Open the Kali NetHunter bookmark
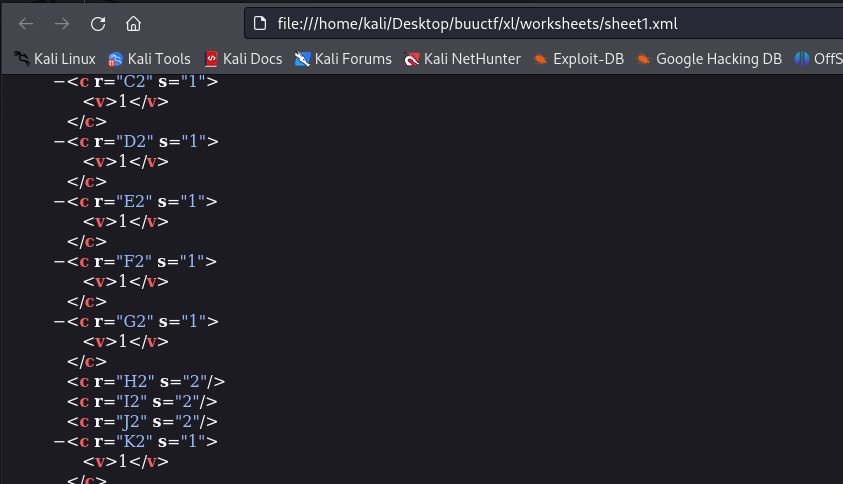The height and width of the screenshot is (484, 843). tap(462, 59)
